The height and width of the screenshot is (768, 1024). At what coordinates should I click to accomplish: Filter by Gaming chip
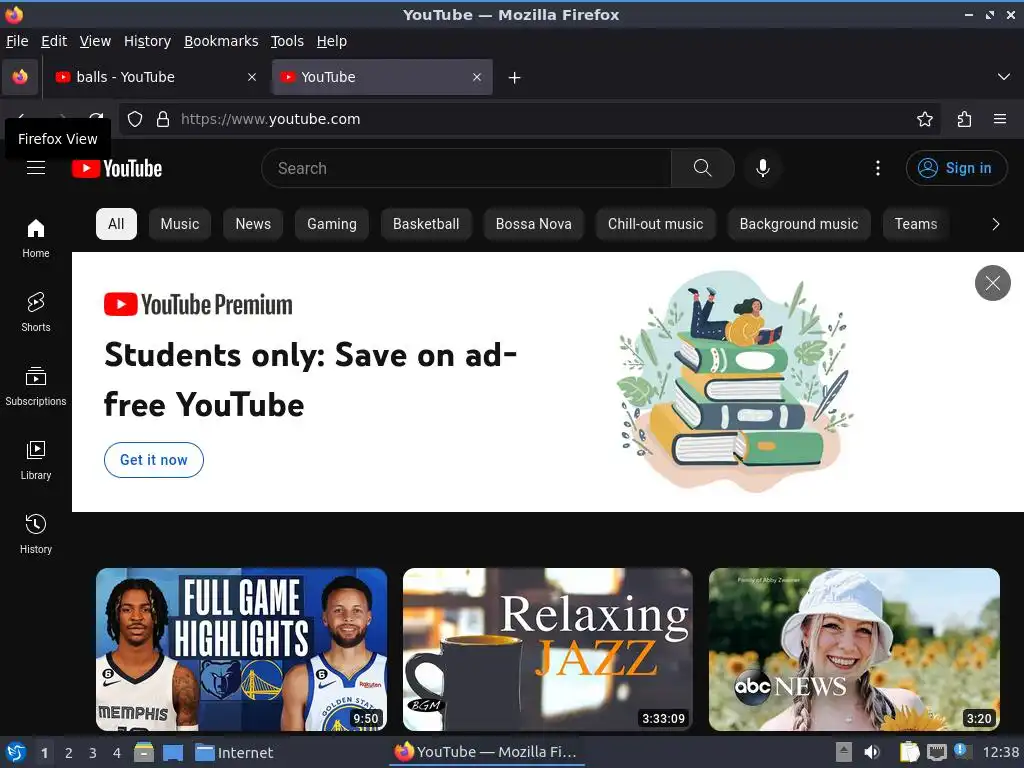tap(332, 224)
